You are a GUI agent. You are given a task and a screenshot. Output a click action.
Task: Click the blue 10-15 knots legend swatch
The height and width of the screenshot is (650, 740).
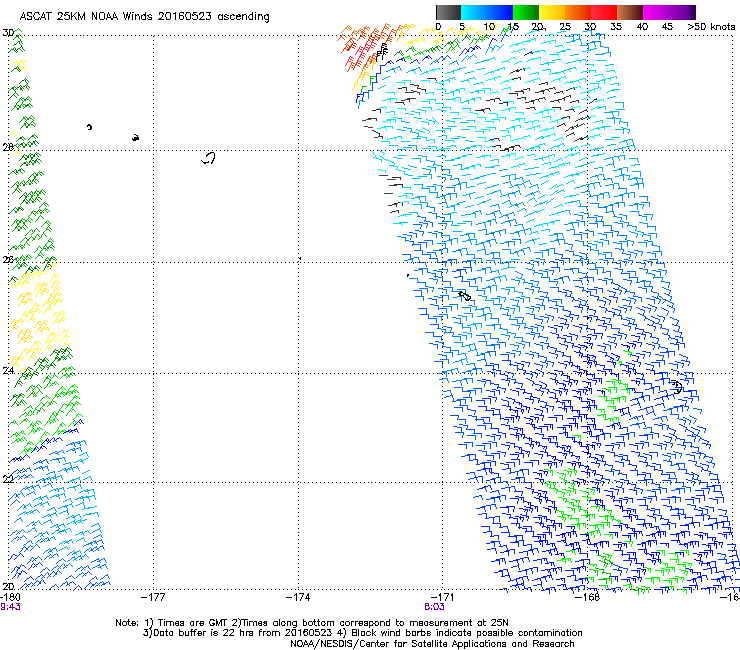coord(500,12)
